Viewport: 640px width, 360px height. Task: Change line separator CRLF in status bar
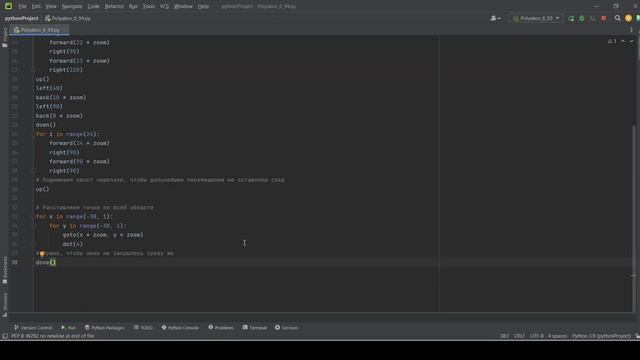pos(519,336)
